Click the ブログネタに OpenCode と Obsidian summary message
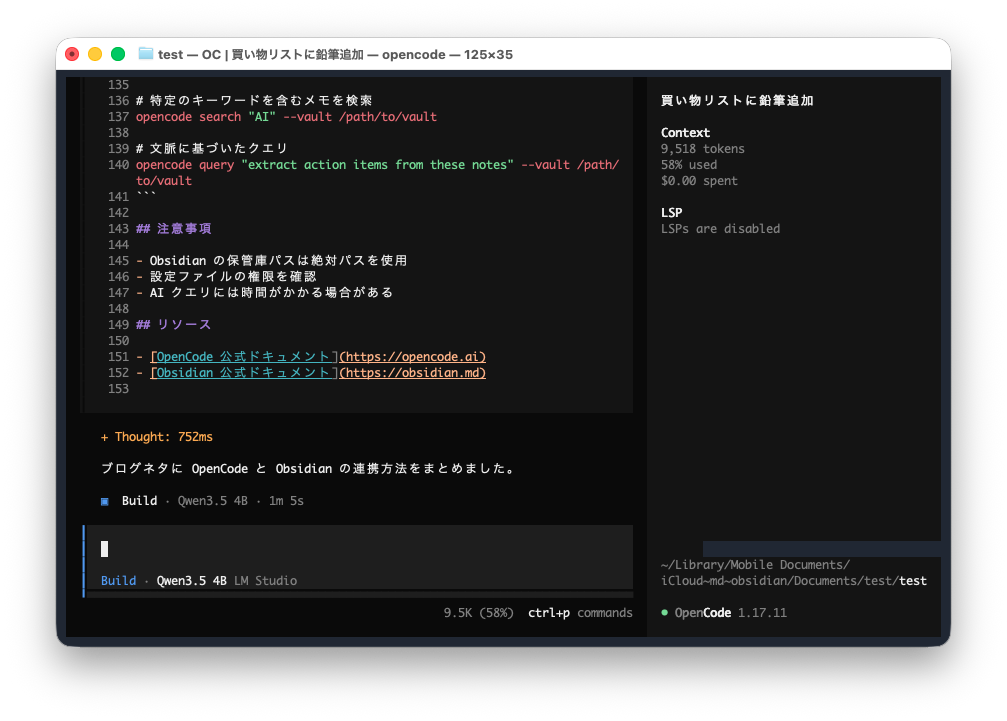 pos(309,469)
